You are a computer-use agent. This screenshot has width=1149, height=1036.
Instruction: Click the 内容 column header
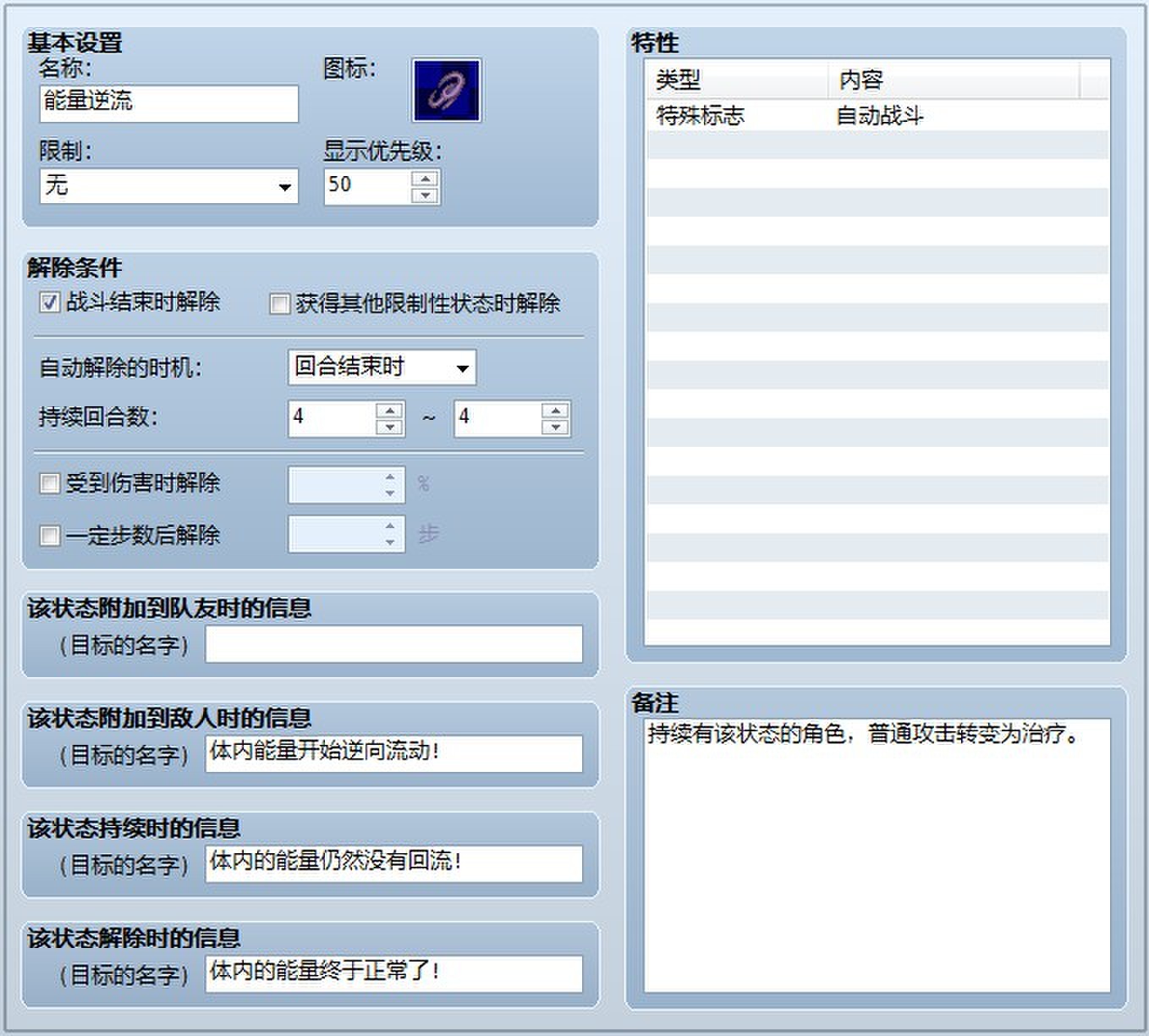tap(954, 80)
